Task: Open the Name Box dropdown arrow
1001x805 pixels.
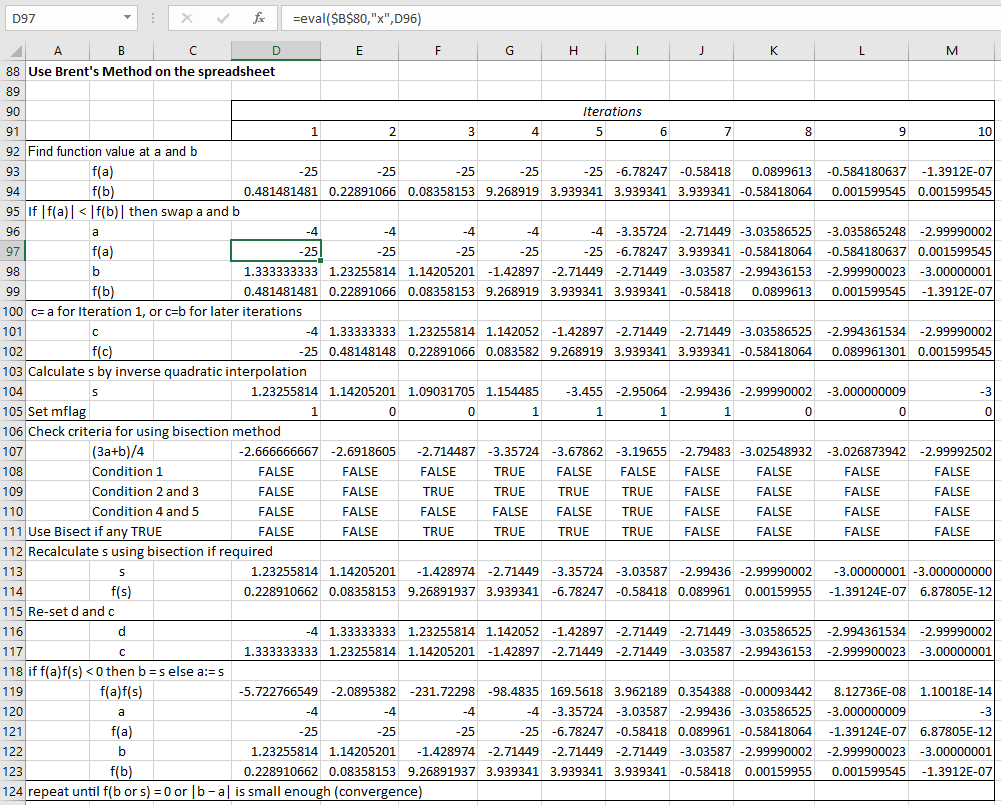Action: tap(127, 18)
